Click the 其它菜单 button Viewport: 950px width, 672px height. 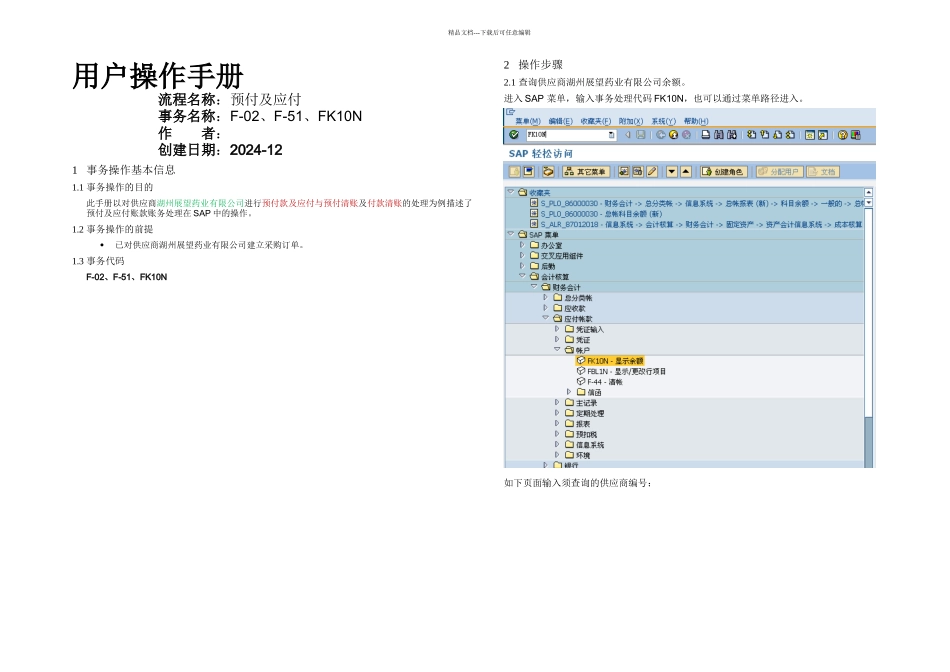(586, 172)
